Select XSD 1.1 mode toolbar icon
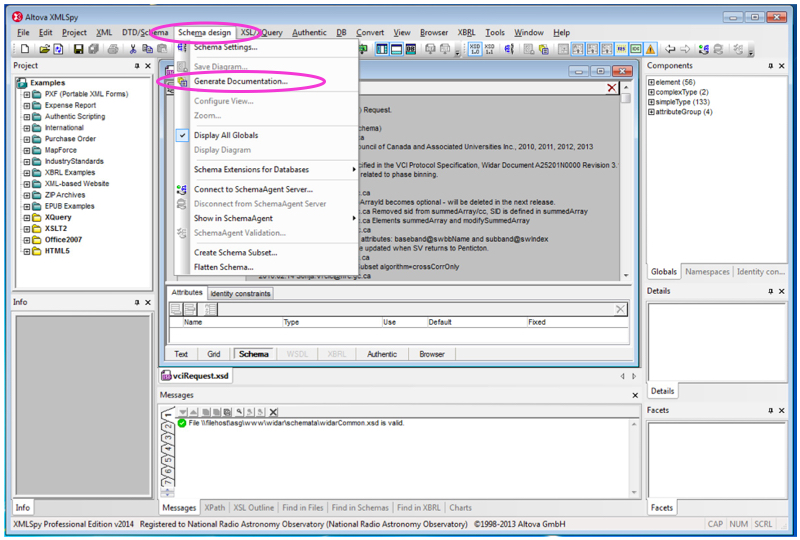800x540 pixels. coord(489,49)
